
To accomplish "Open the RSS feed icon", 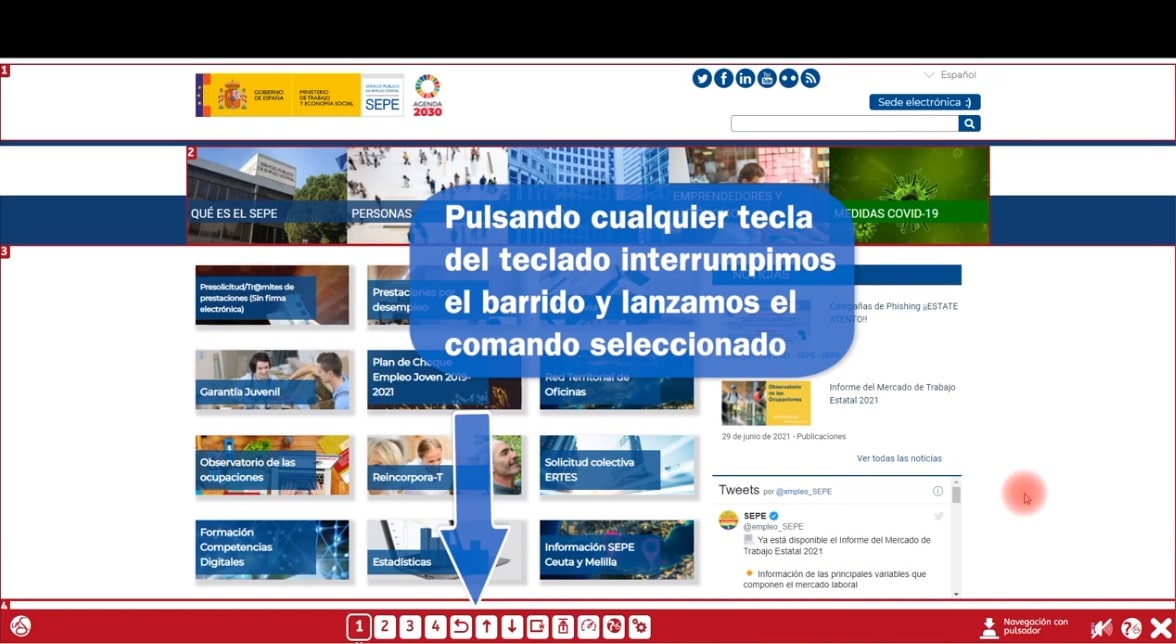I will (x=810, y=78).
